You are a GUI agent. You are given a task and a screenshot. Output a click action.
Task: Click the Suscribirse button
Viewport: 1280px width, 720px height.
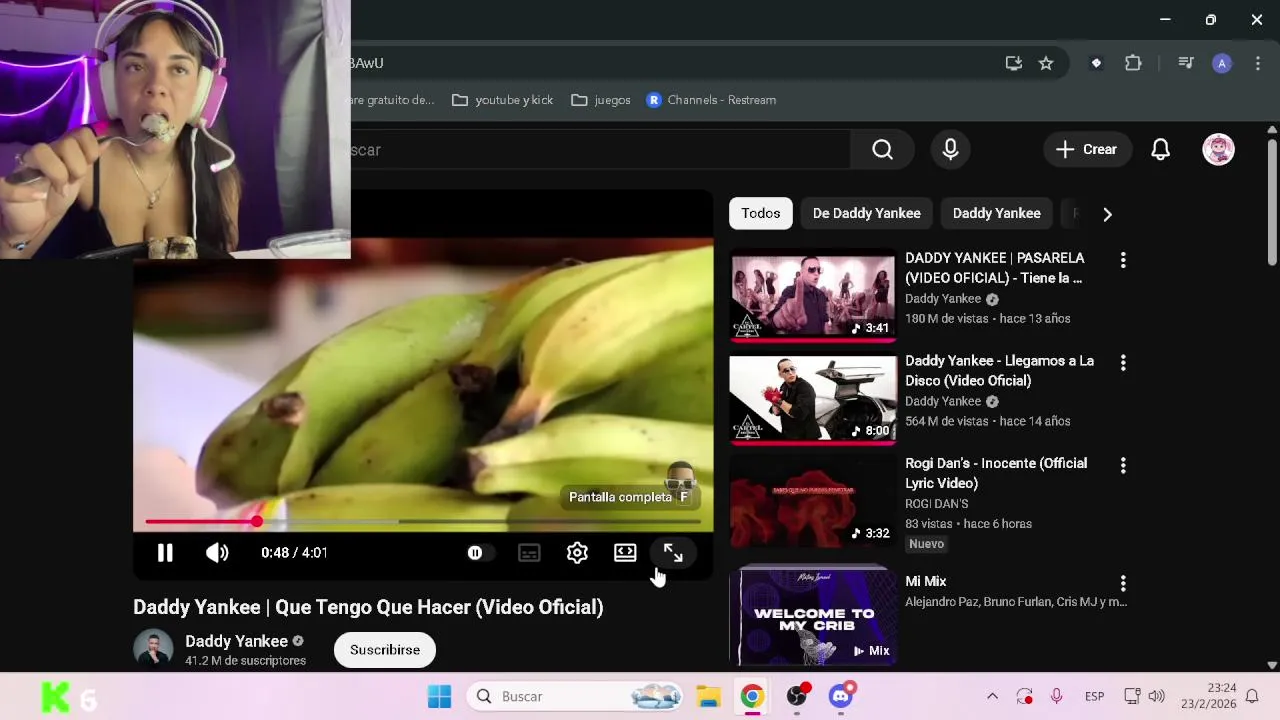(385, 650)
